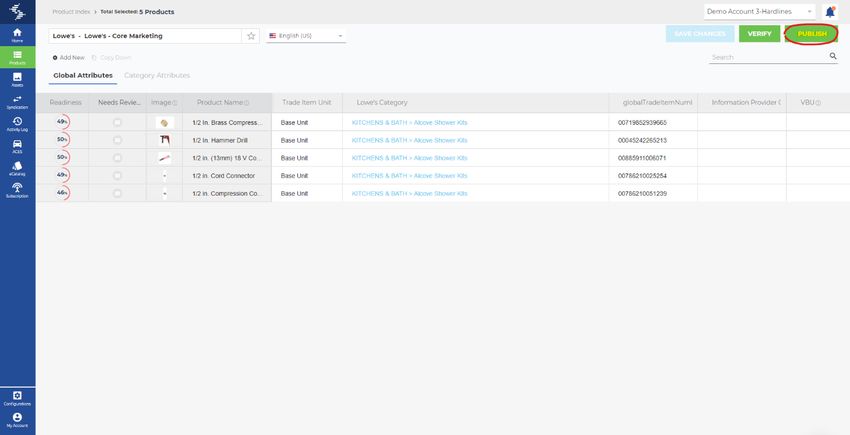Open Configurations in the sidebar
850x435 pixels.
pos(17,399)
